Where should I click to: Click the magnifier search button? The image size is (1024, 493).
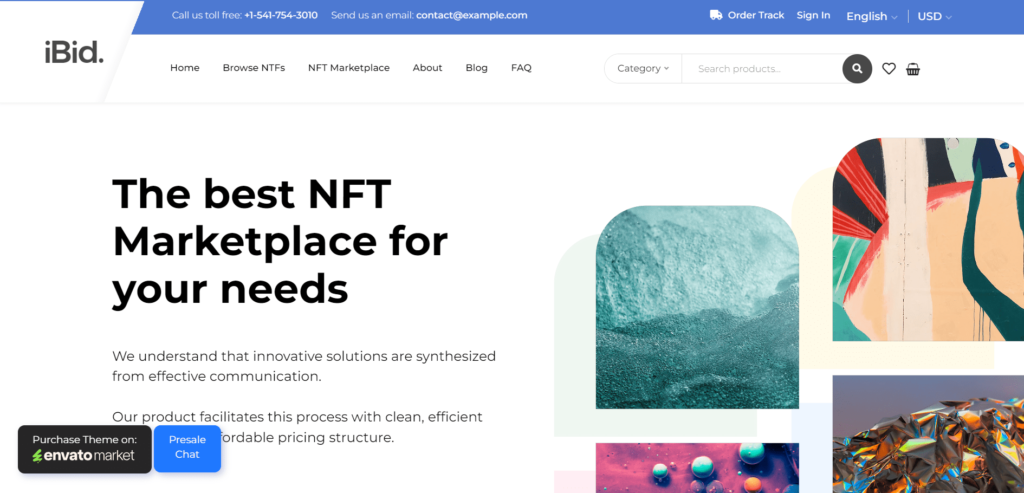(857, 69)
